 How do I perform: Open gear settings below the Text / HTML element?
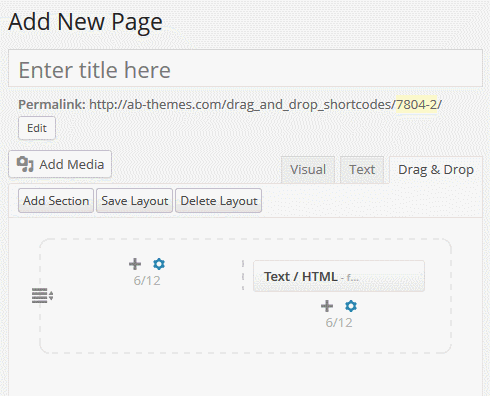(x=351, y=306)
